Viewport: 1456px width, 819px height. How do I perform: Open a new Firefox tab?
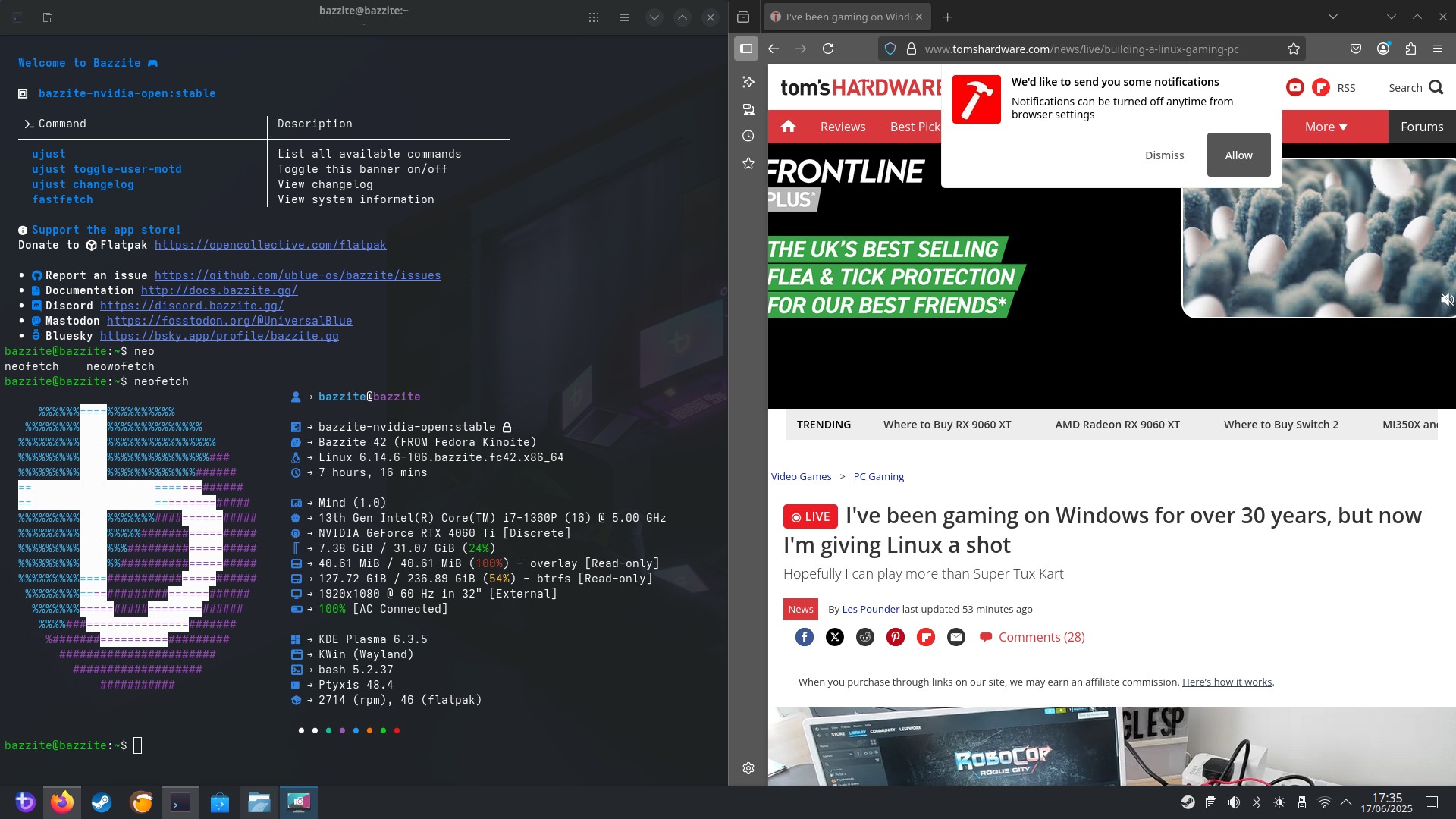pos(948,17)
